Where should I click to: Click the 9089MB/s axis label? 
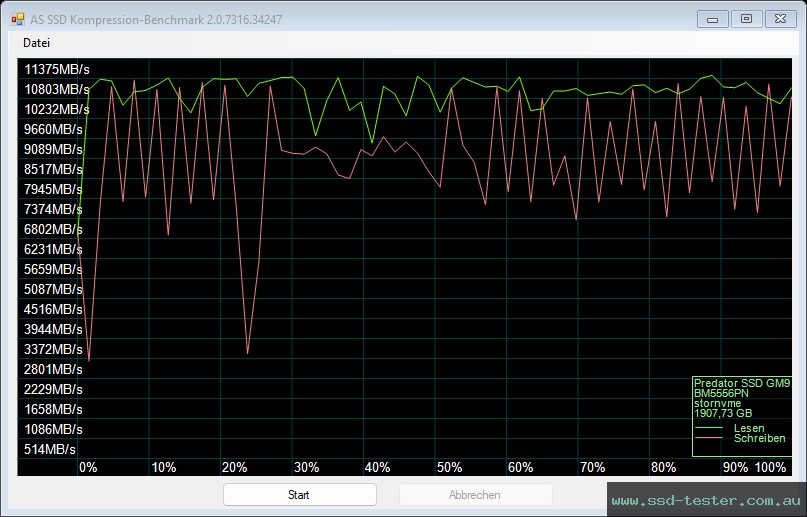(x=53, y=150)
